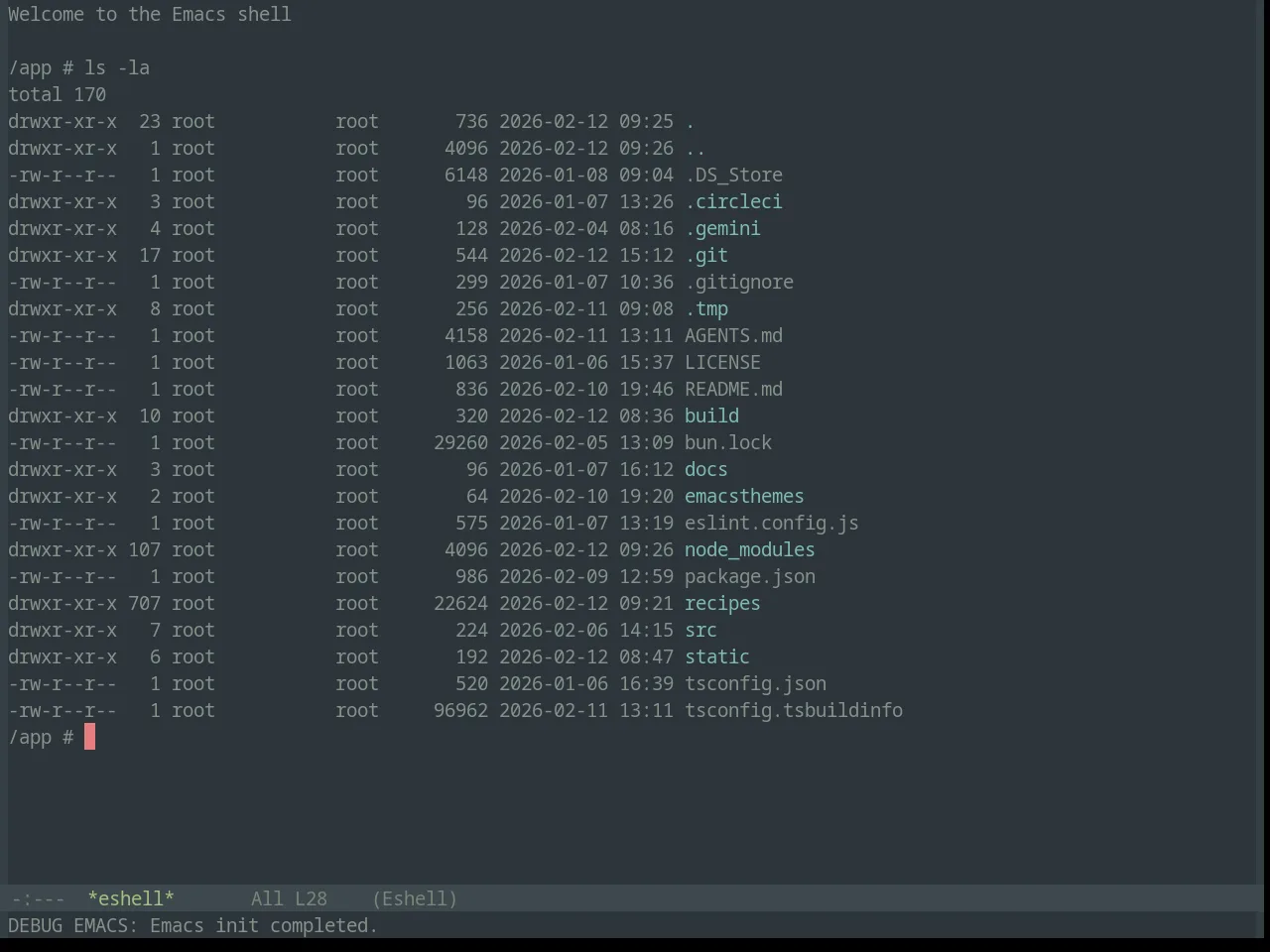Click the 'total 170' output line

tap(58, 94)
